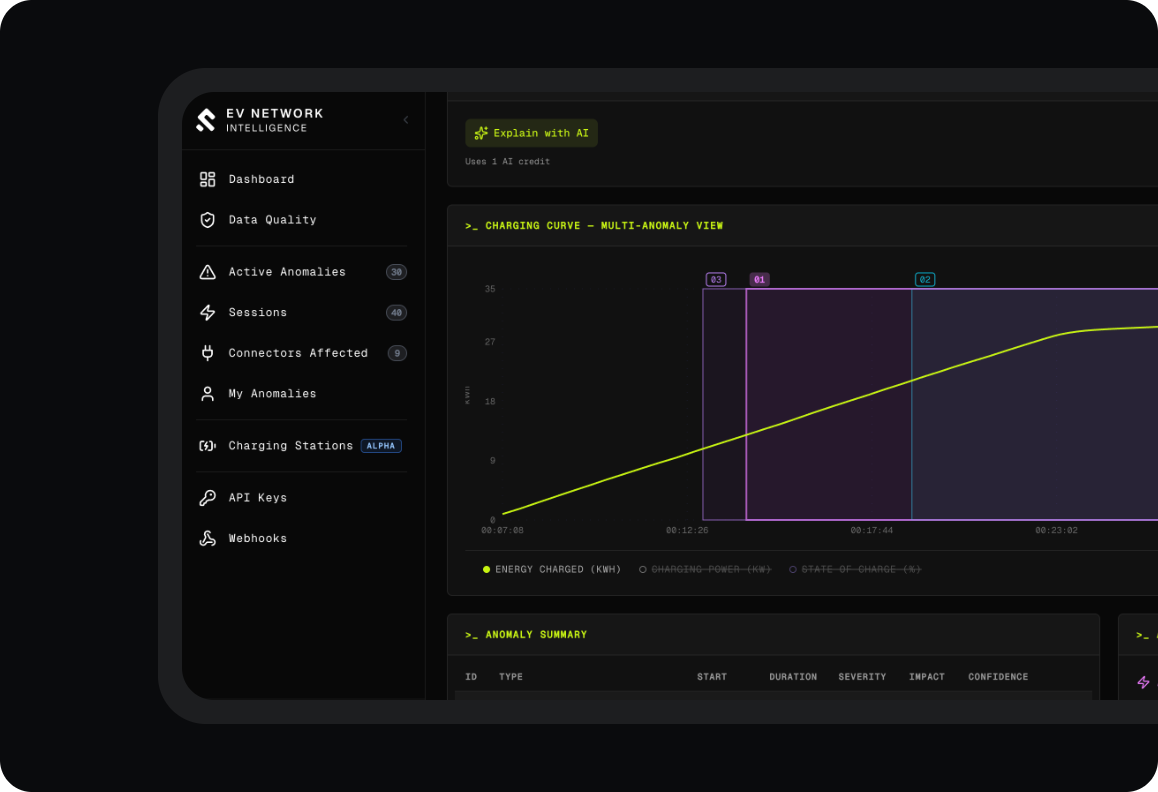
Task: Sort the table by the Severity column header
Action: (862, 677)
